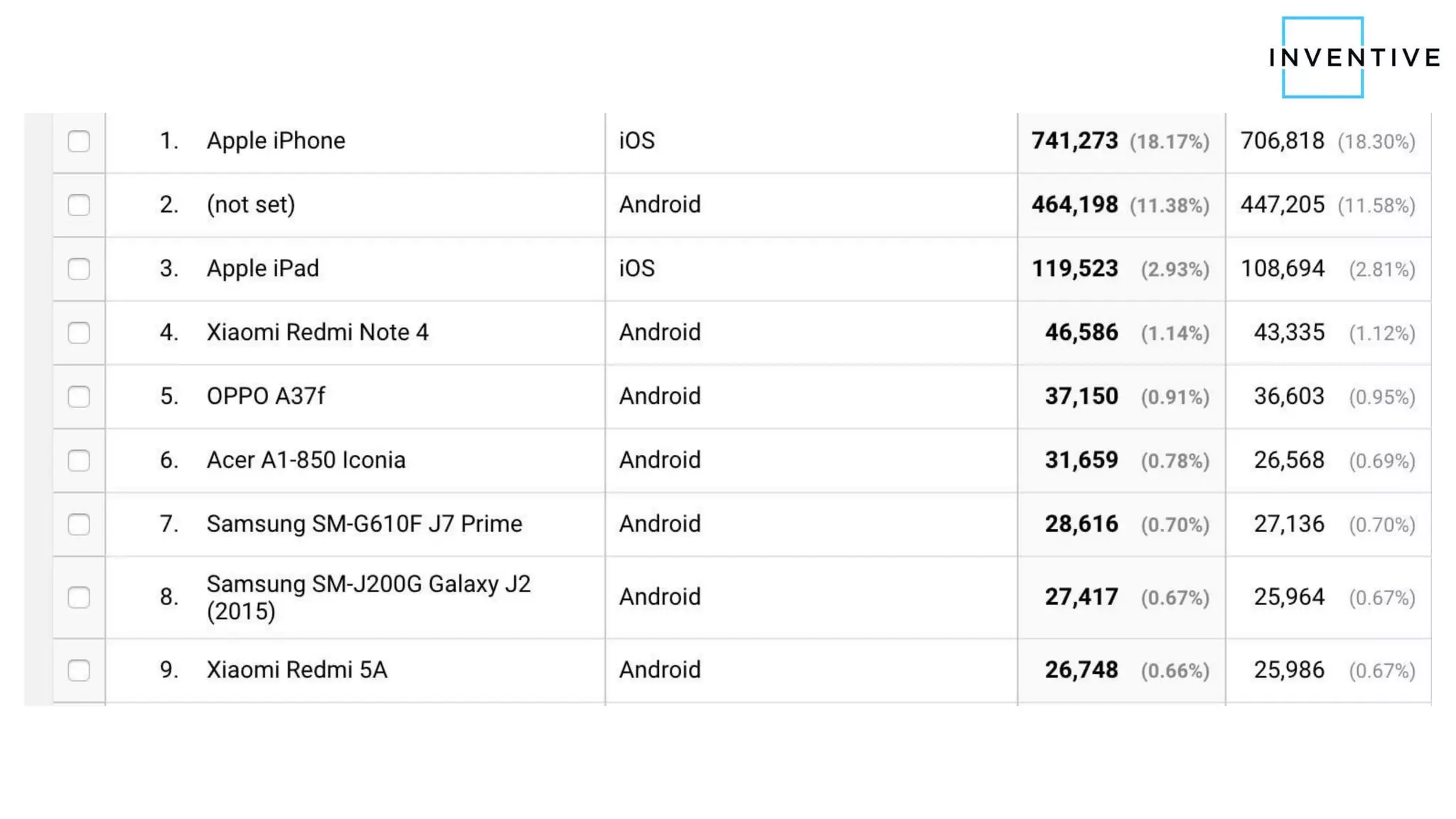Viewport: 1456px width, 819px height.
Task: Open the Apple iPad device entry
Action: [262, 269]
